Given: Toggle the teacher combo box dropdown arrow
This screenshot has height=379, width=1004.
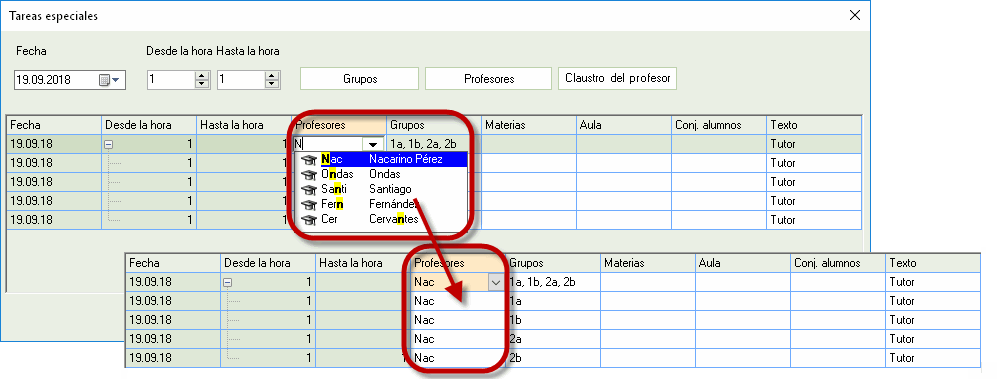Looking at the screenshot, I should tap(373, 145).
